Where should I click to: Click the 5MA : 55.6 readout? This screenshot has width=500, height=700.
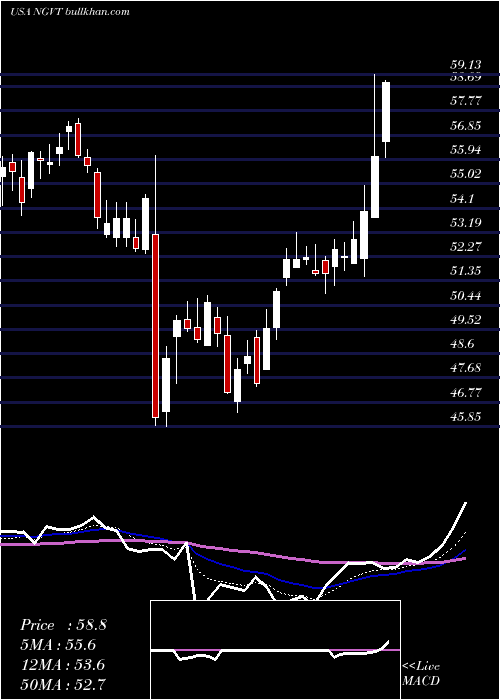pos(58,645)
